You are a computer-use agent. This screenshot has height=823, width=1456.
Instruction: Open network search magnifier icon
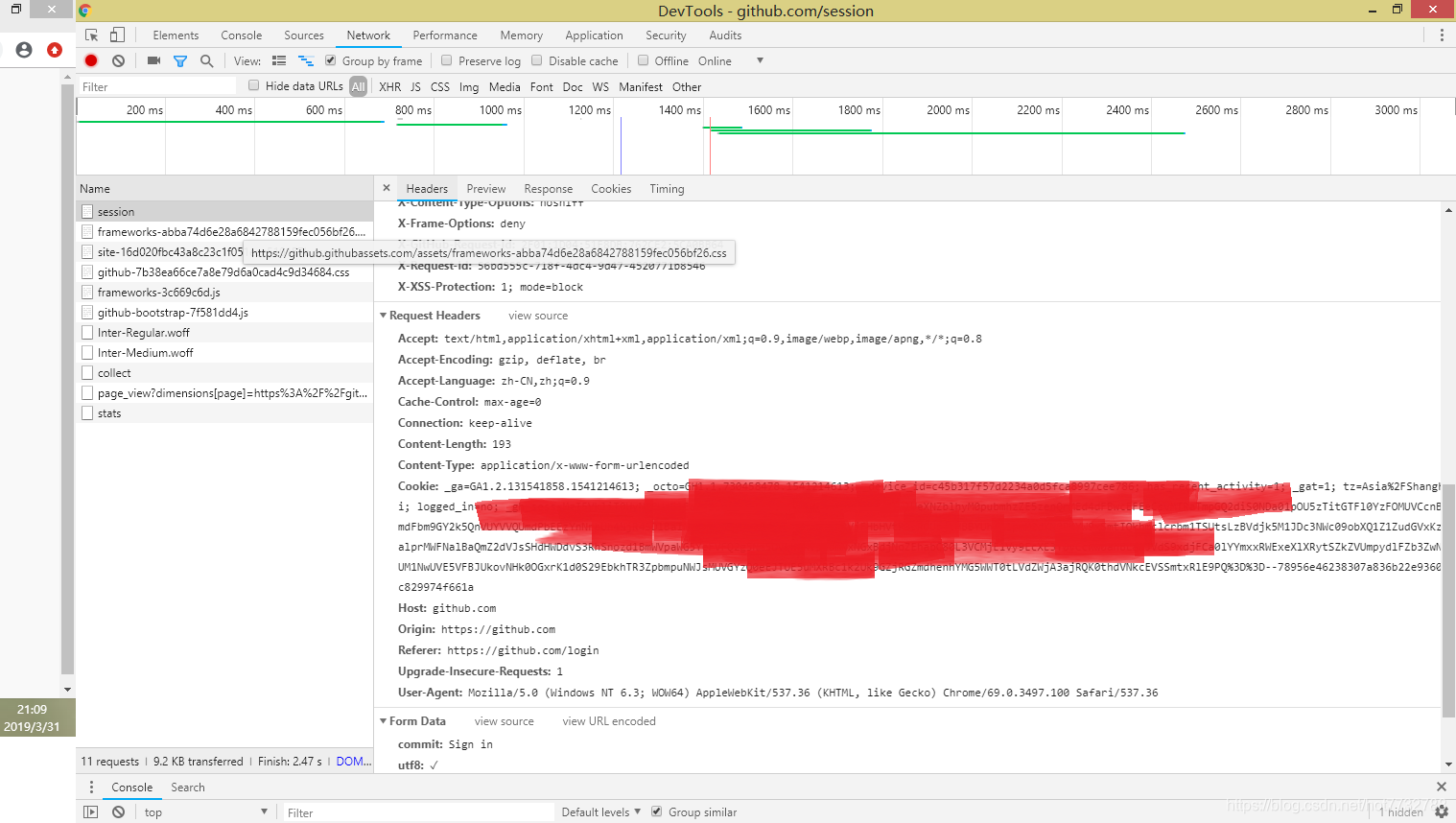pos(206,60)
